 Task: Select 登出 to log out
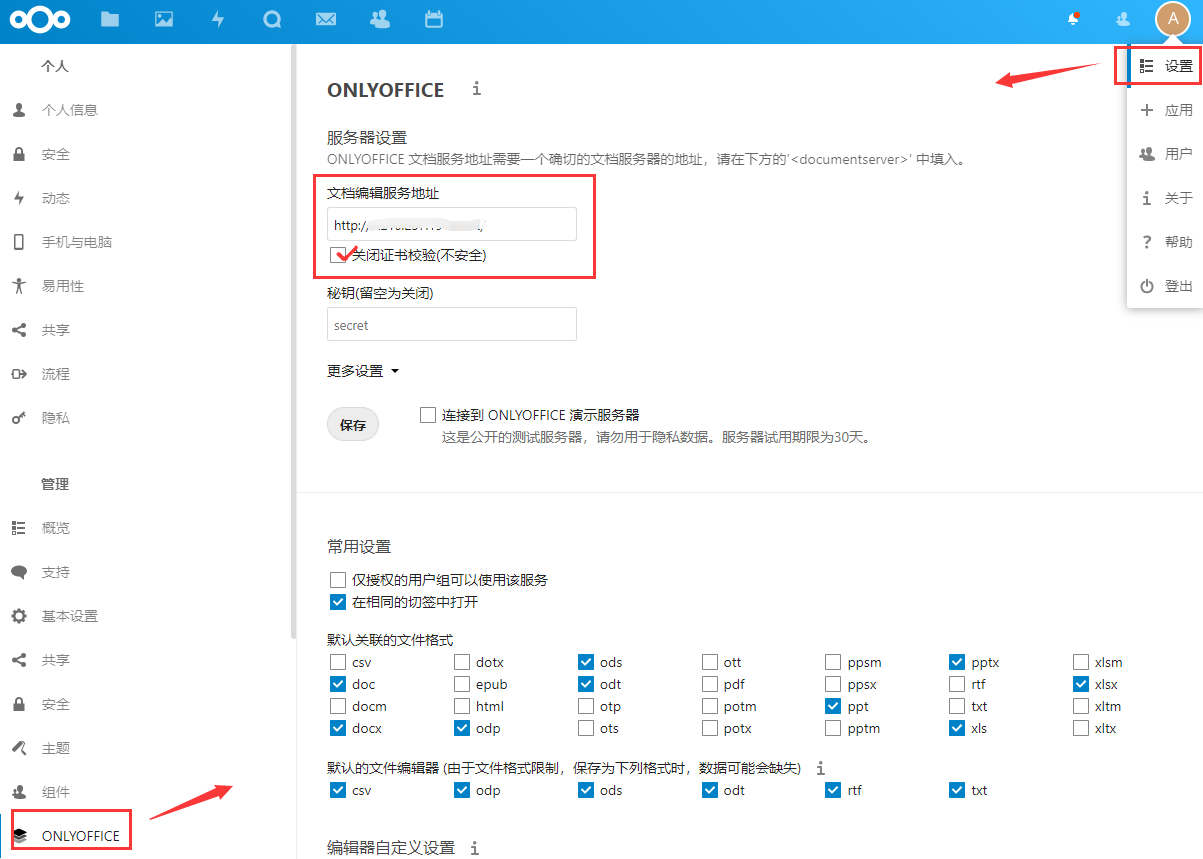(x=1166, y=286)
